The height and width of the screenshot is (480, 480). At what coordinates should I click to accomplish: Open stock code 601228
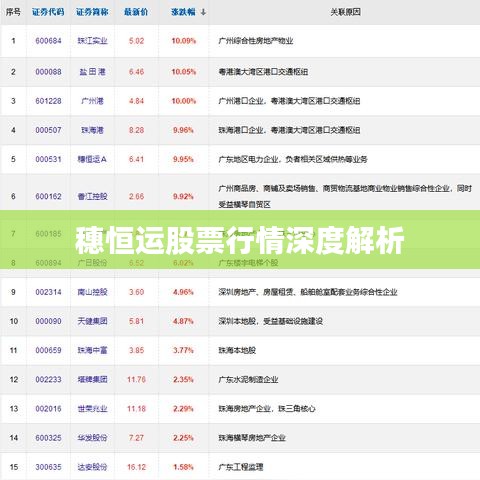point(48,101)
